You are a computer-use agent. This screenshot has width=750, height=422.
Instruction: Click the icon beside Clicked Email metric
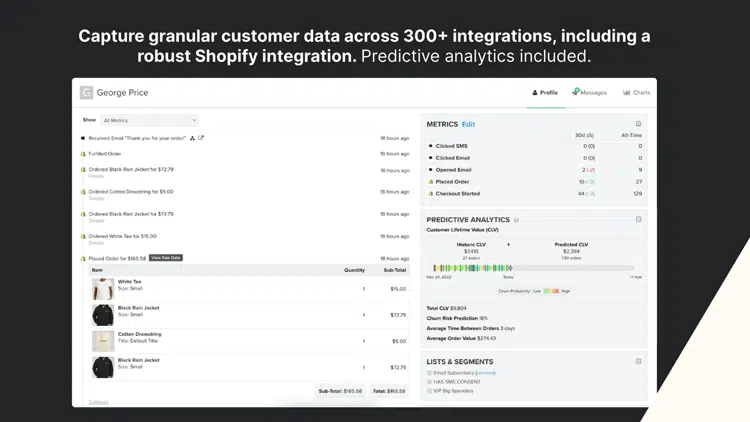(430, 158)
